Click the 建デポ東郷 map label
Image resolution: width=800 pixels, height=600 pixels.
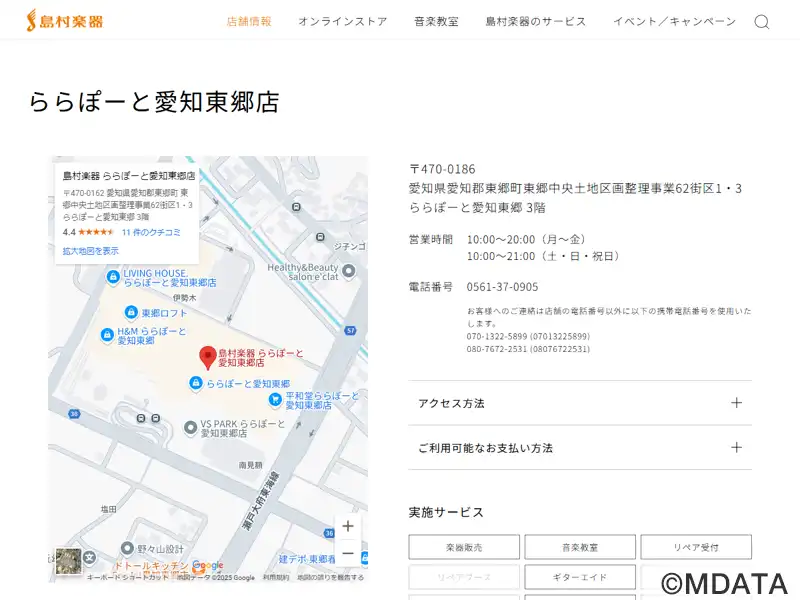tap(307, 559)
